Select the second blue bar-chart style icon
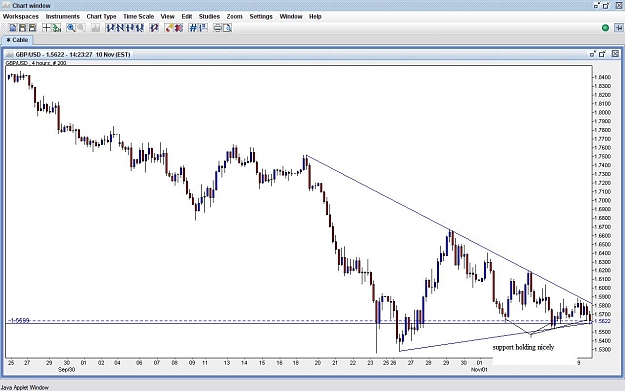The height and width of the screenshot is (391, 625). click(x=120, y=28)
